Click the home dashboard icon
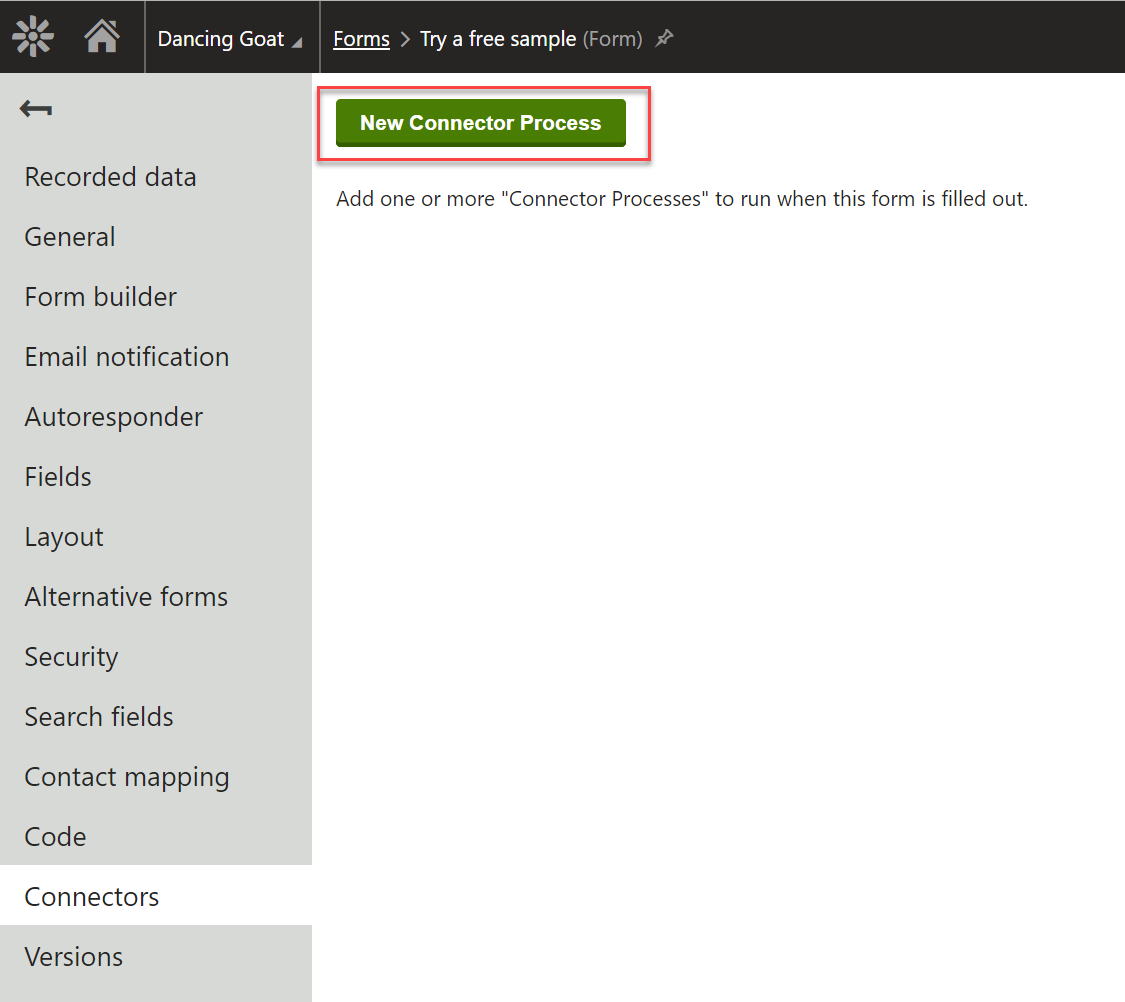 tap(107, 36)
